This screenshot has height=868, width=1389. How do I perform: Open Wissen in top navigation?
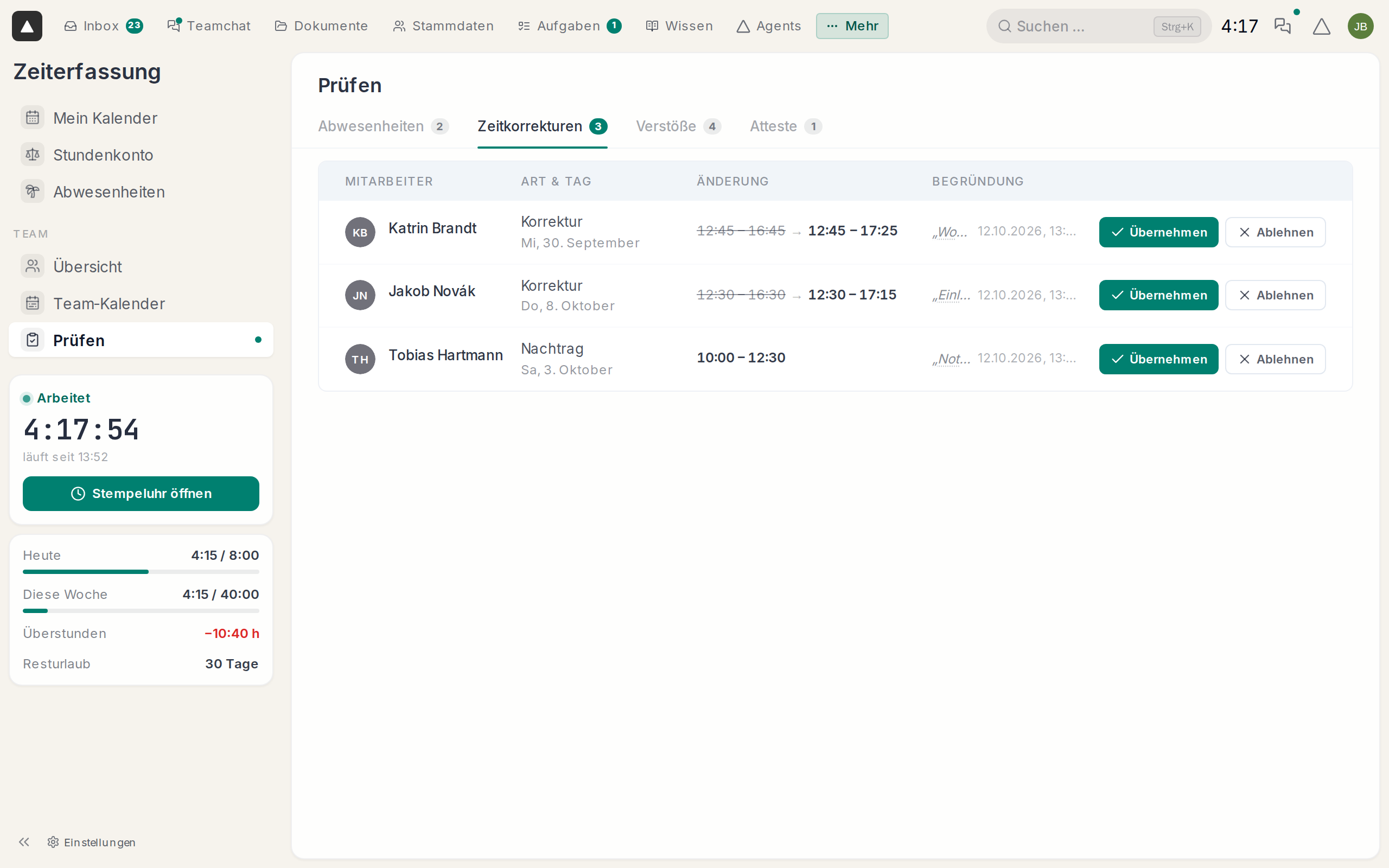[x=679, y=26]
